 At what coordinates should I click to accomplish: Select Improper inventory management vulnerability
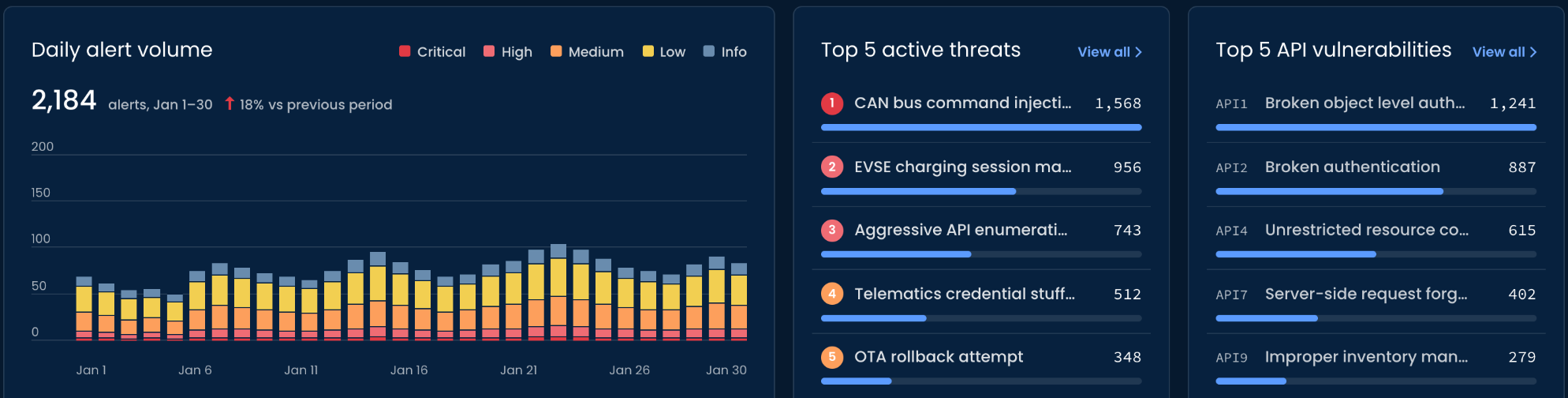pos(1376,365)
